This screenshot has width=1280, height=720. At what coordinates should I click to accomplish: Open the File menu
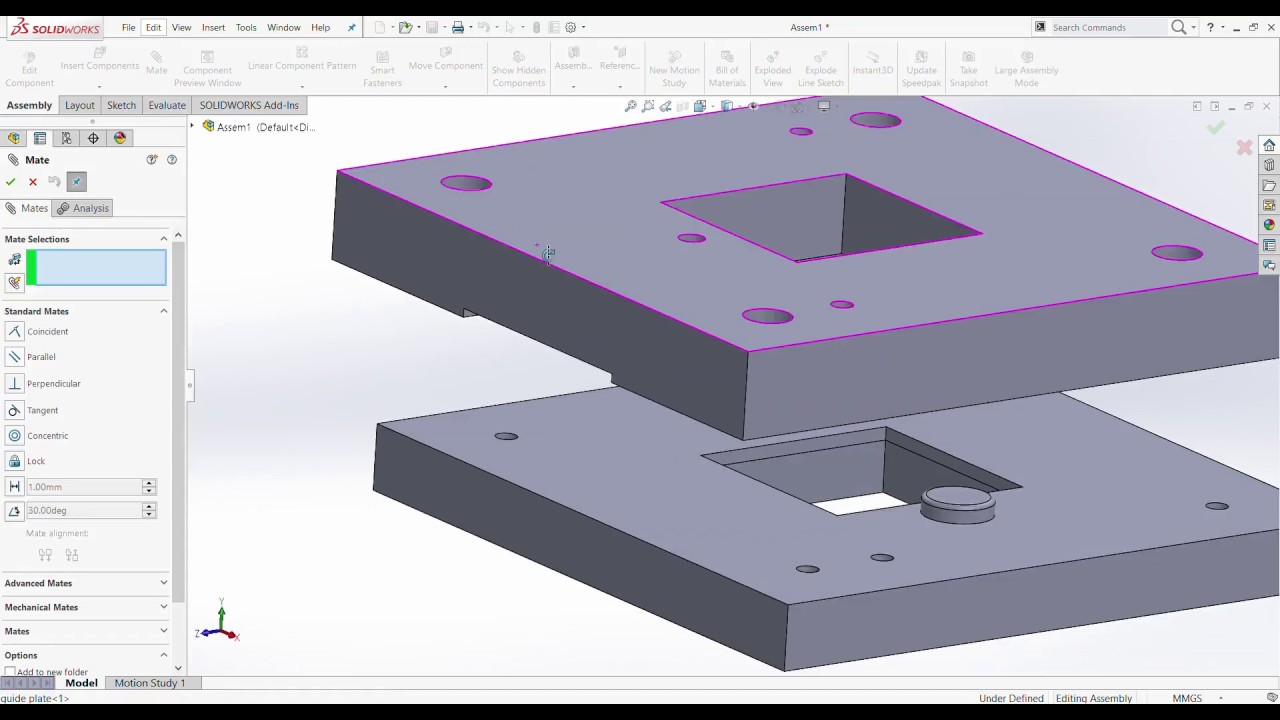click(x=129, y=28)
